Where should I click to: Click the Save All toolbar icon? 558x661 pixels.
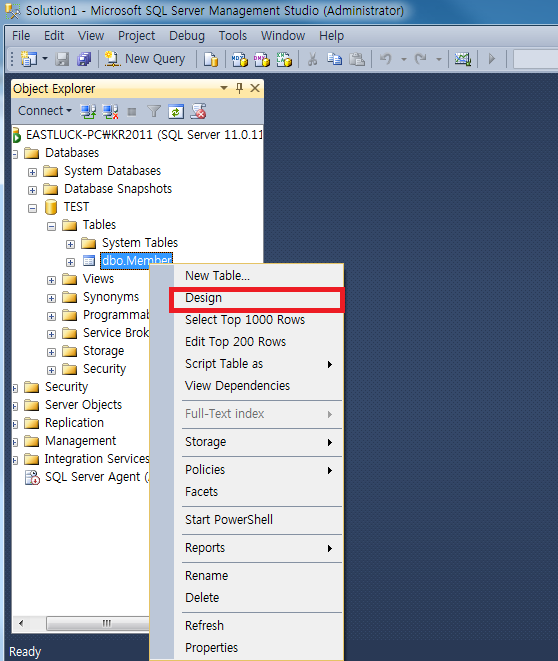tap(84, 59)
